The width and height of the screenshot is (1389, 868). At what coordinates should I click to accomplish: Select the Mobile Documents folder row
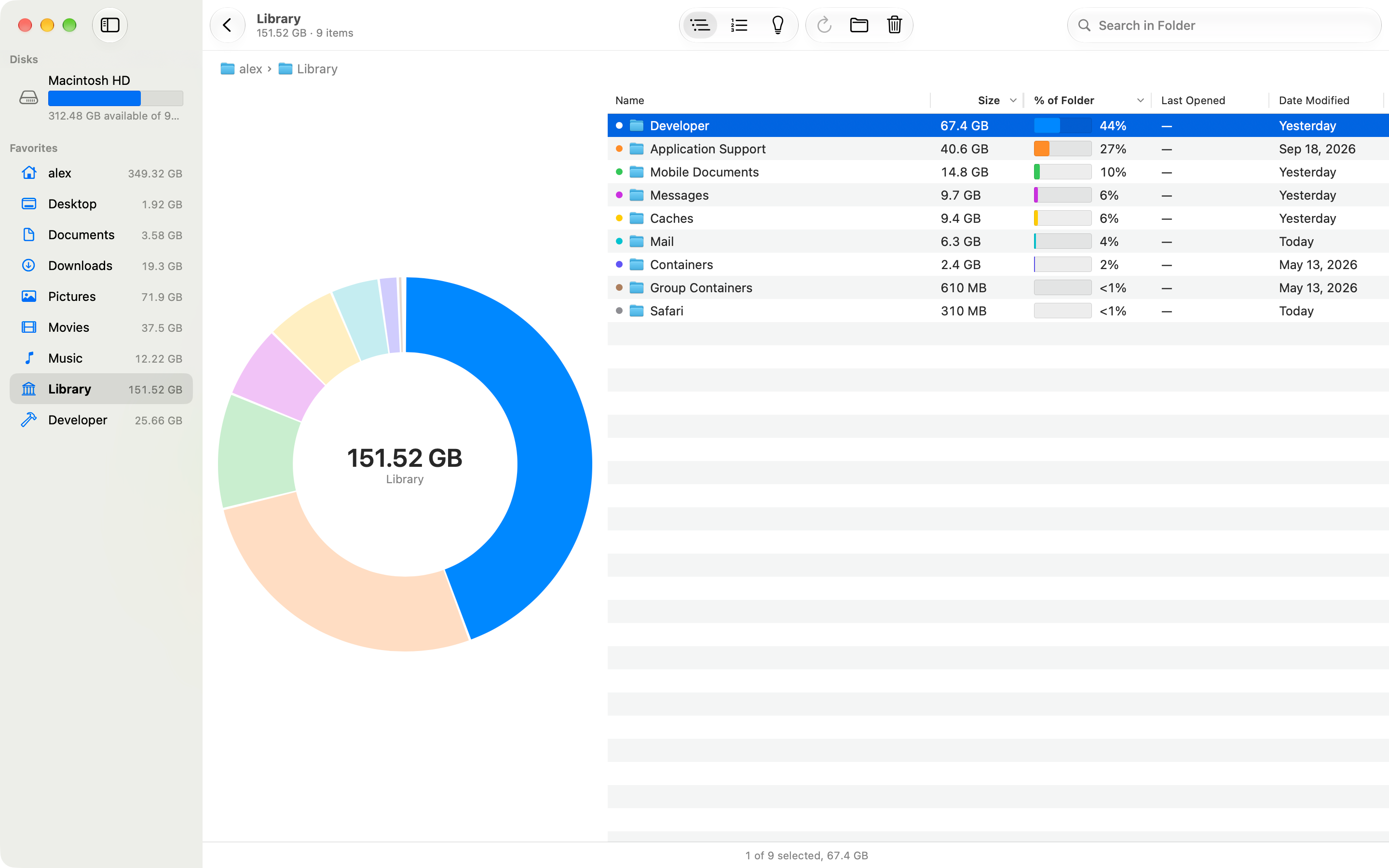tap(998, 172)
